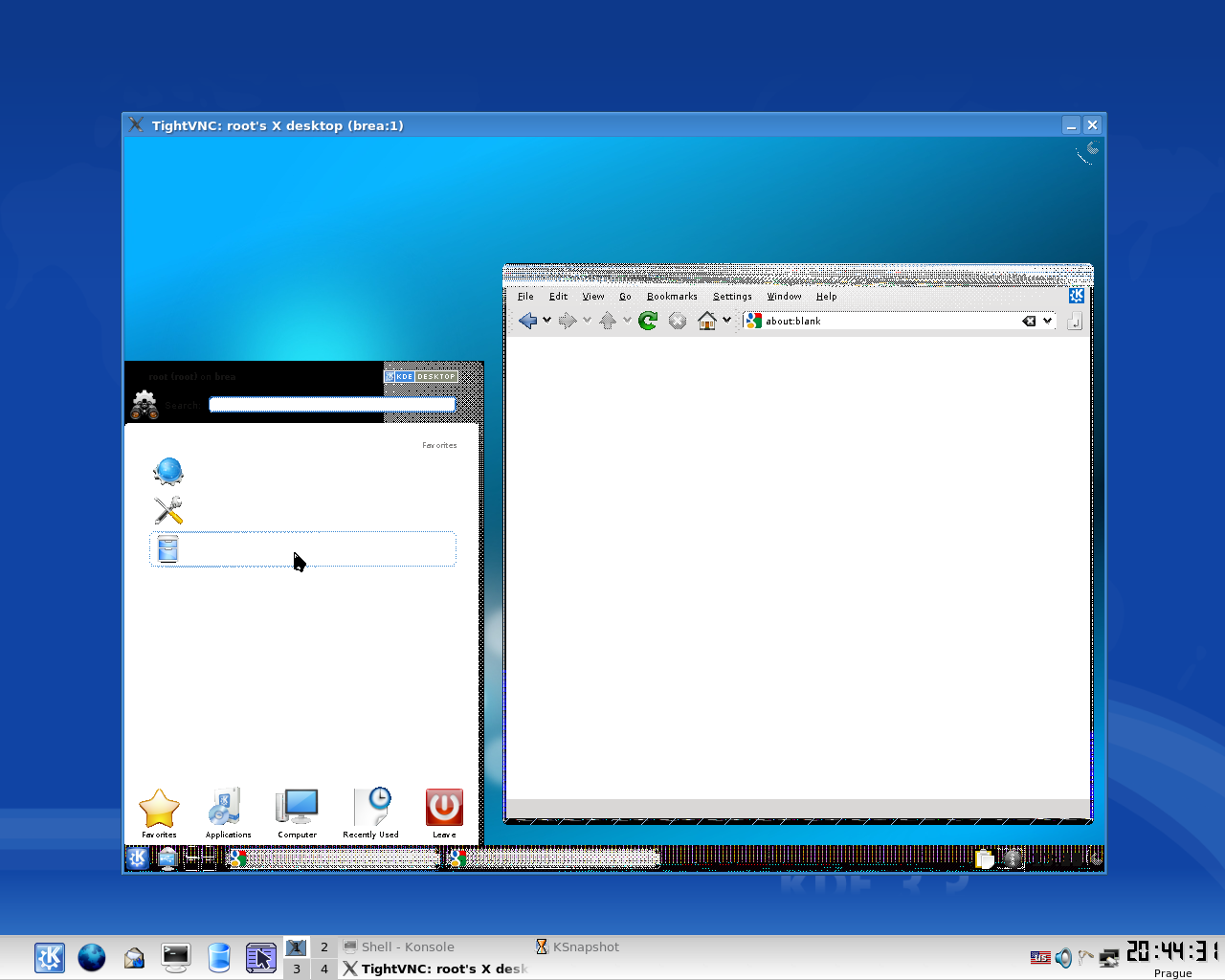
Task: Open the Edit menu in Konqueror
Action: click(x=558, y=297)
